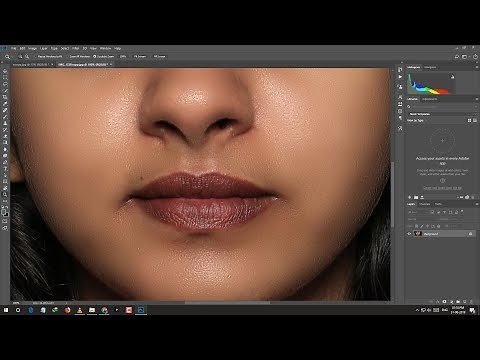Toggle Lock image pixels brush icon
Screen dimensions: 480x360
[422, 226]
